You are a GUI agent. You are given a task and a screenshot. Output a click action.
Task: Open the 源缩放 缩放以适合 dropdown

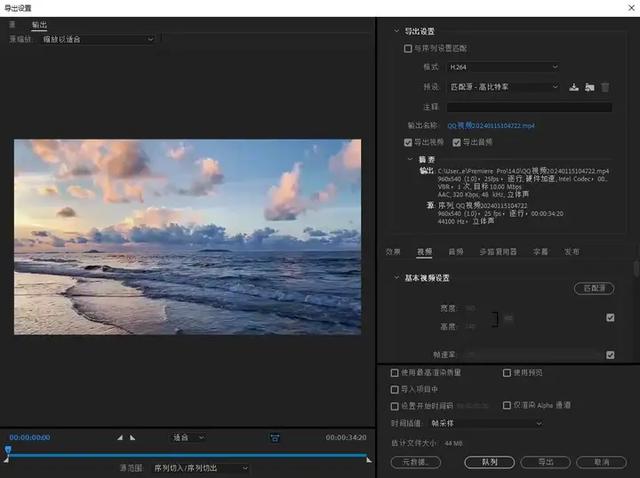98,39
